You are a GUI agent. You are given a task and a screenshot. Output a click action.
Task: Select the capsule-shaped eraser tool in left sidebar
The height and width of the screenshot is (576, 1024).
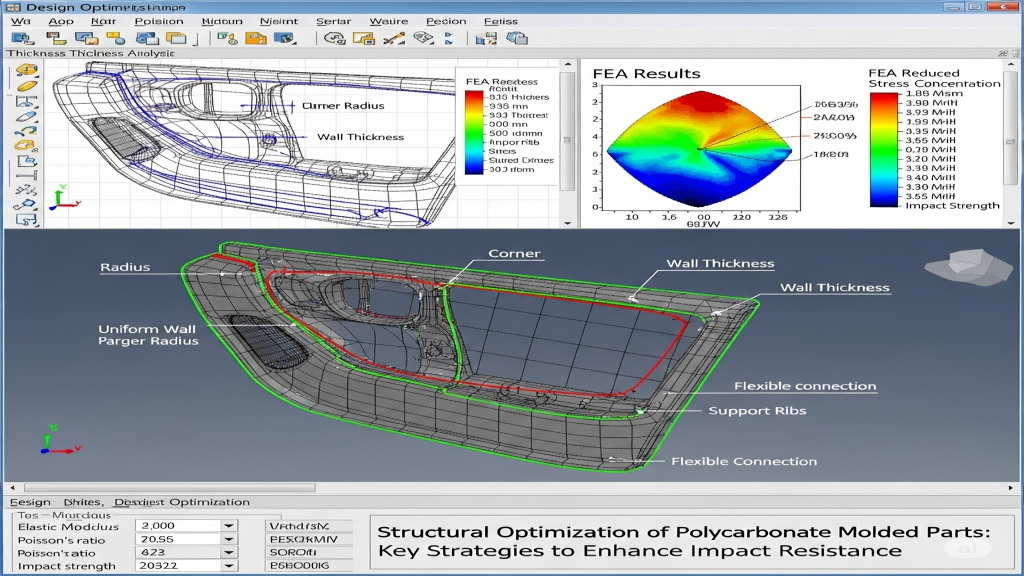point(27,117)
